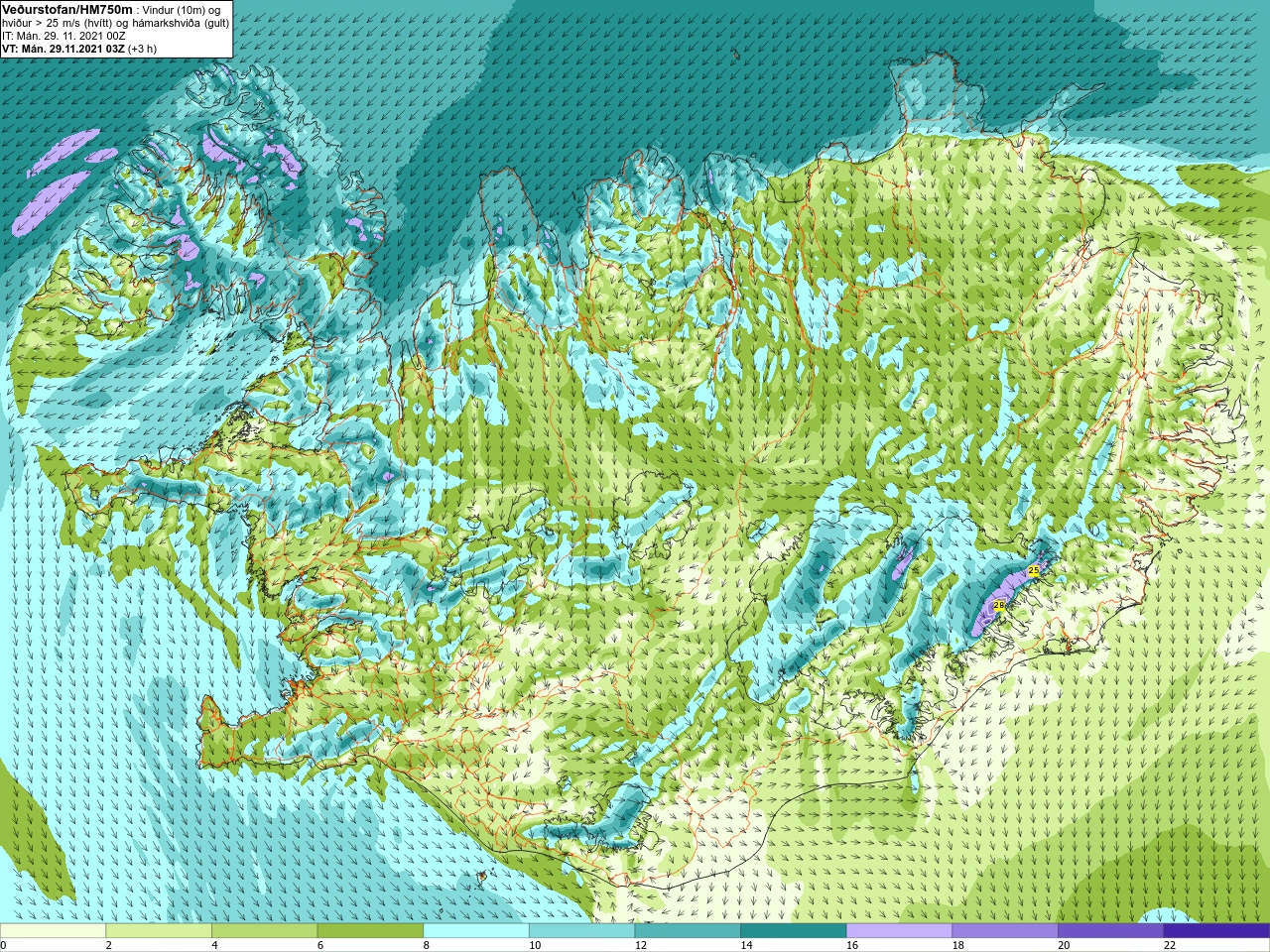The image size is (1270, 952).
Task: Click the '22' tick label on the color scale
Action: click(1170, 945)
